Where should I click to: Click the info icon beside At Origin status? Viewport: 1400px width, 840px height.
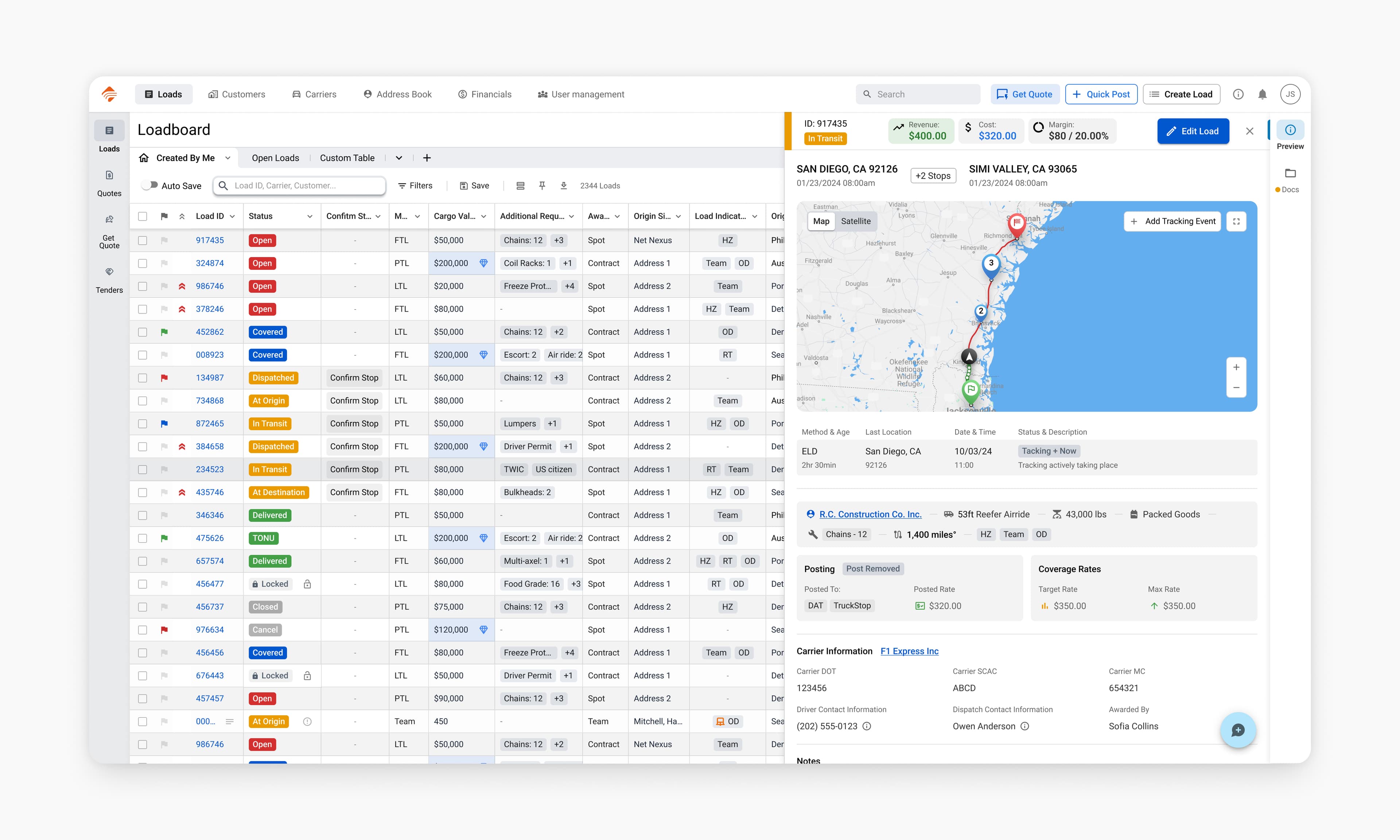pyautogui.click(x=307, y=722)
